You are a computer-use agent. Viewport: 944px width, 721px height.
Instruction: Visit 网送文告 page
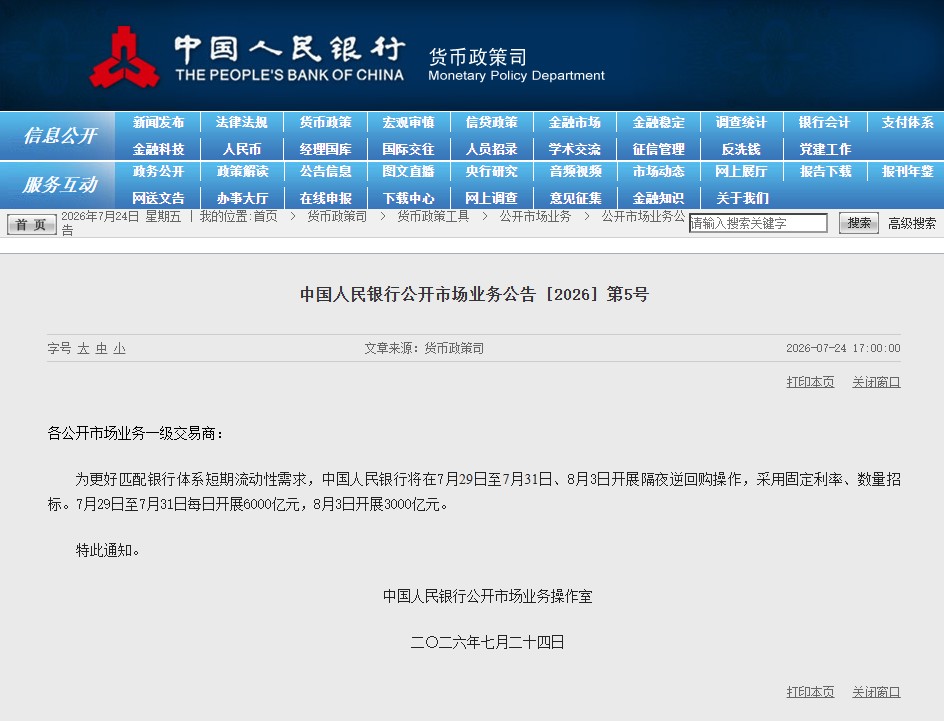coord(158,198)
